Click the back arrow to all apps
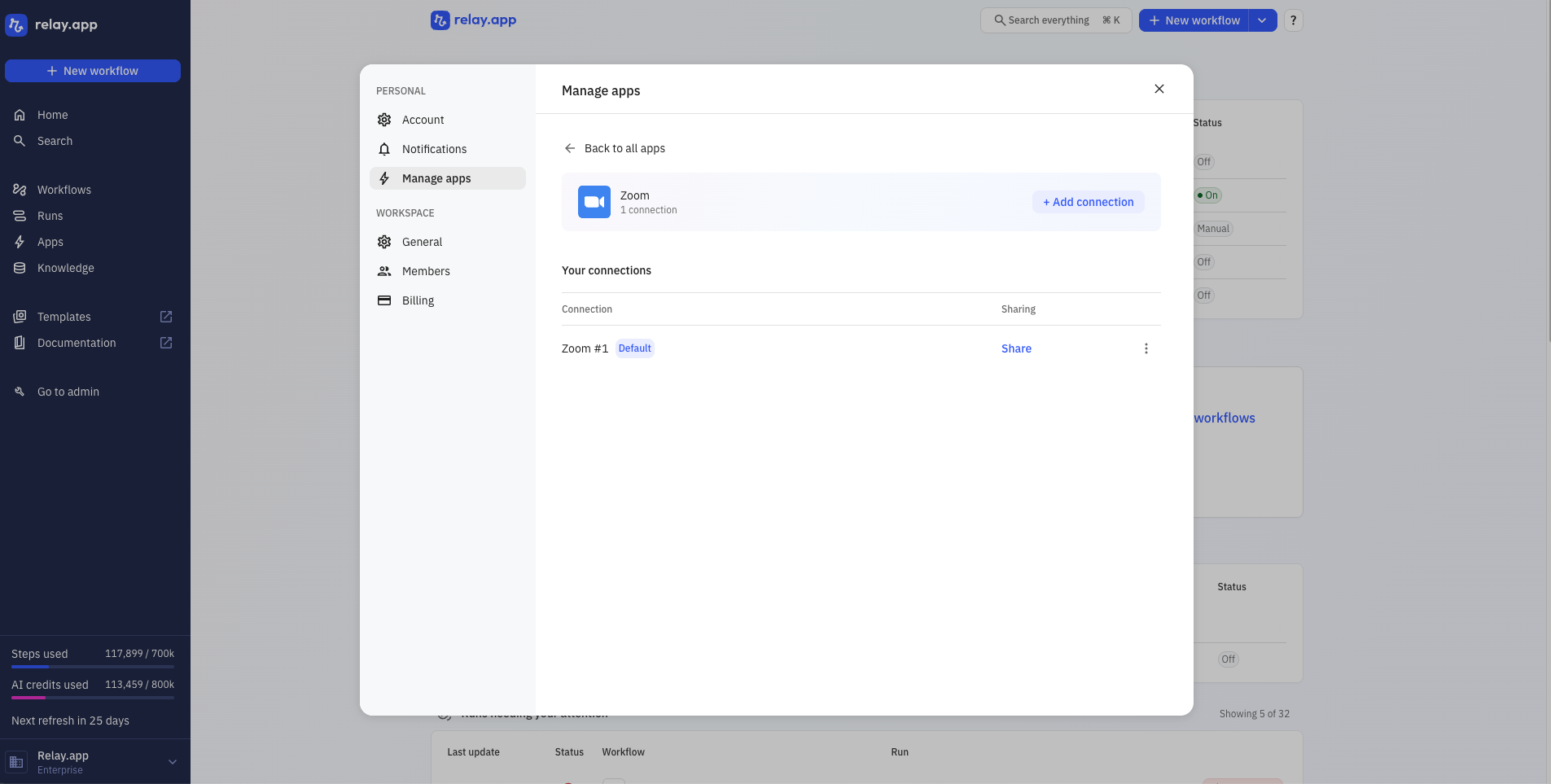The width and height of the screenshot is (1551, 784). pos(570,148)
